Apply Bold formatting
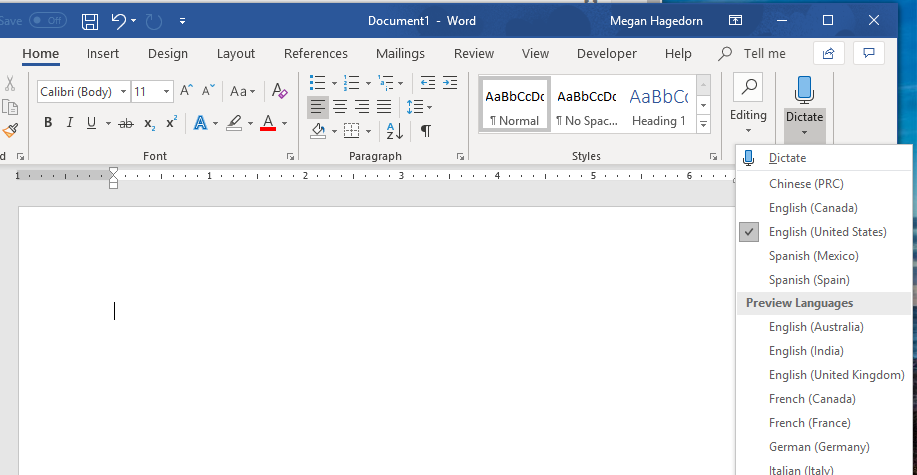Viewport: 917px width, 475px height. coord(48,123)
